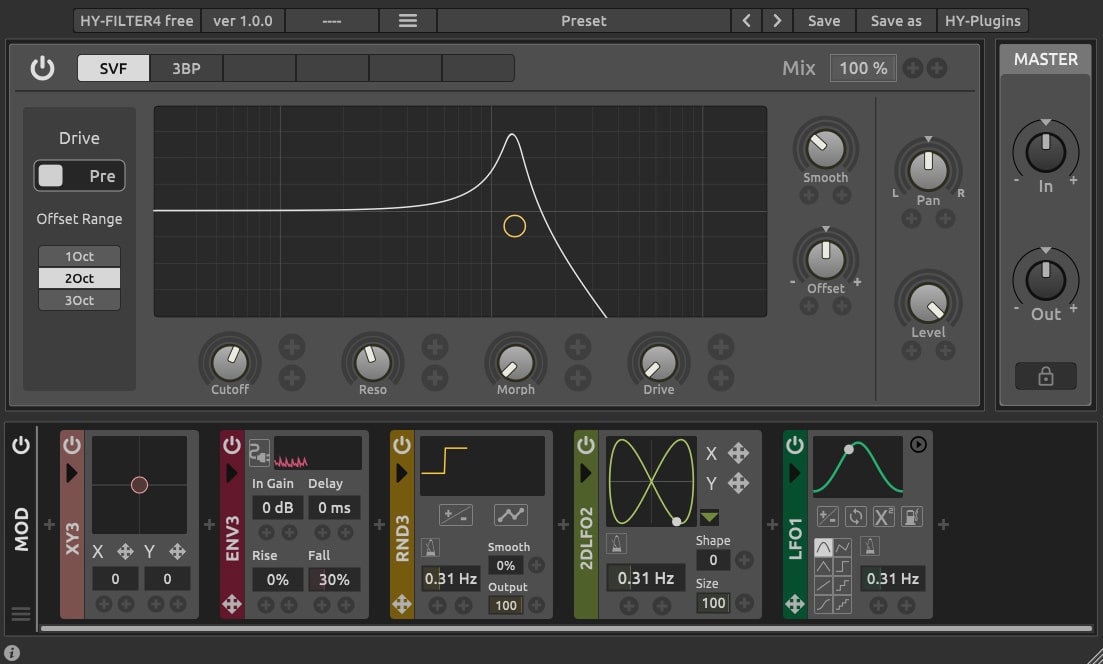Image resolution: width=1103 pixels, height=664 pixels.
Task: Select the 3Oct offset range option
Action: [x=79, y=299]
